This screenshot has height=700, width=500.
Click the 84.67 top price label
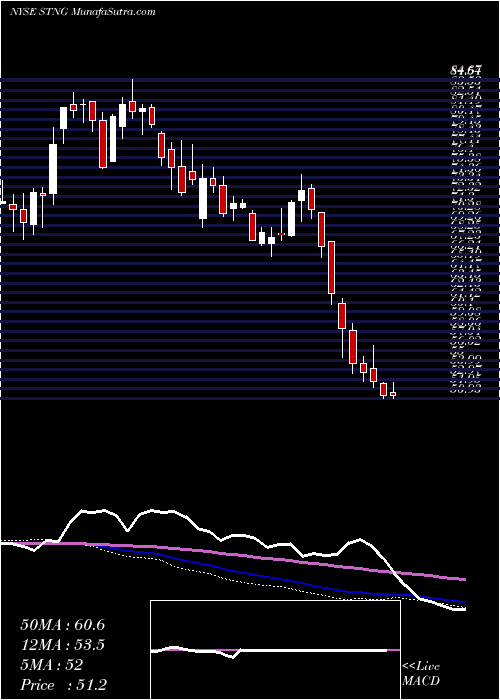(466, 70)
